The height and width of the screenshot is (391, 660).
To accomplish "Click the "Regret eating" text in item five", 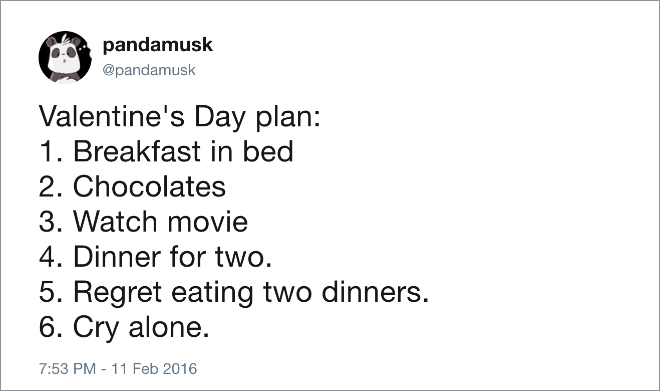I will tap(164, 293).
